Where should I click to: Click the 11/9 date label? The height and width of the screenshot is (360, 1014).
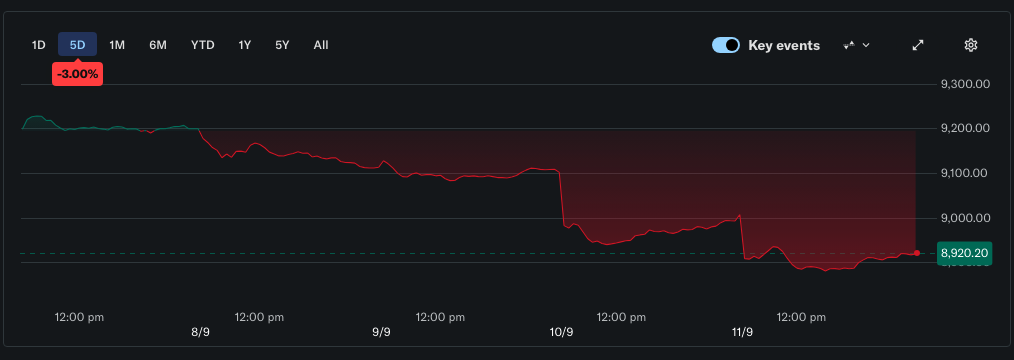pyautogui.click(x=742, y=332)
